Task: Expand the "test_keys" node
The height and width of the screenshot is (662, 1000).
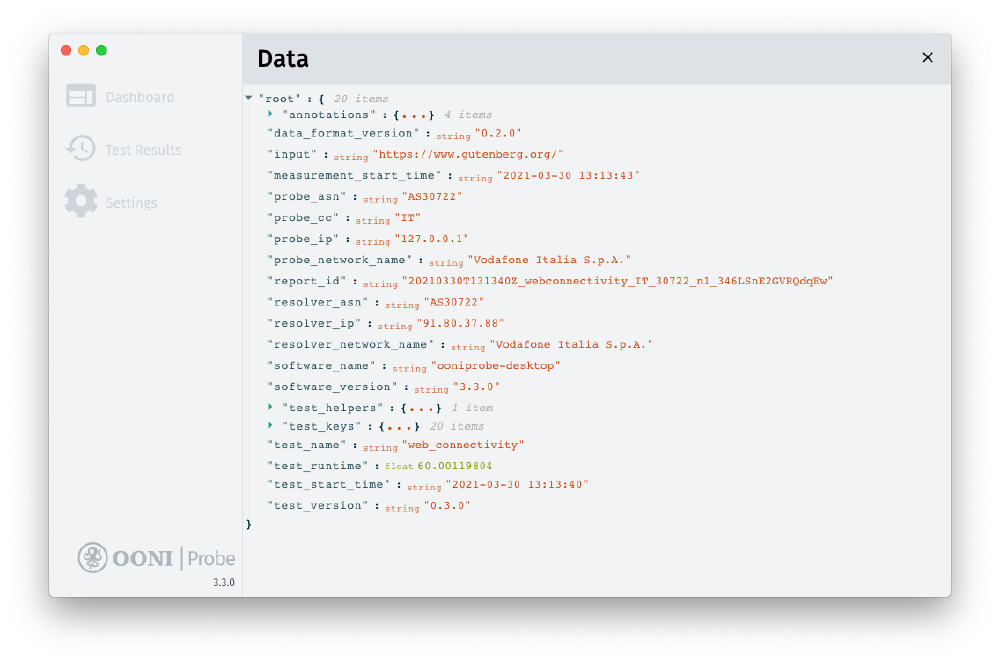Action: coord(271,426)
